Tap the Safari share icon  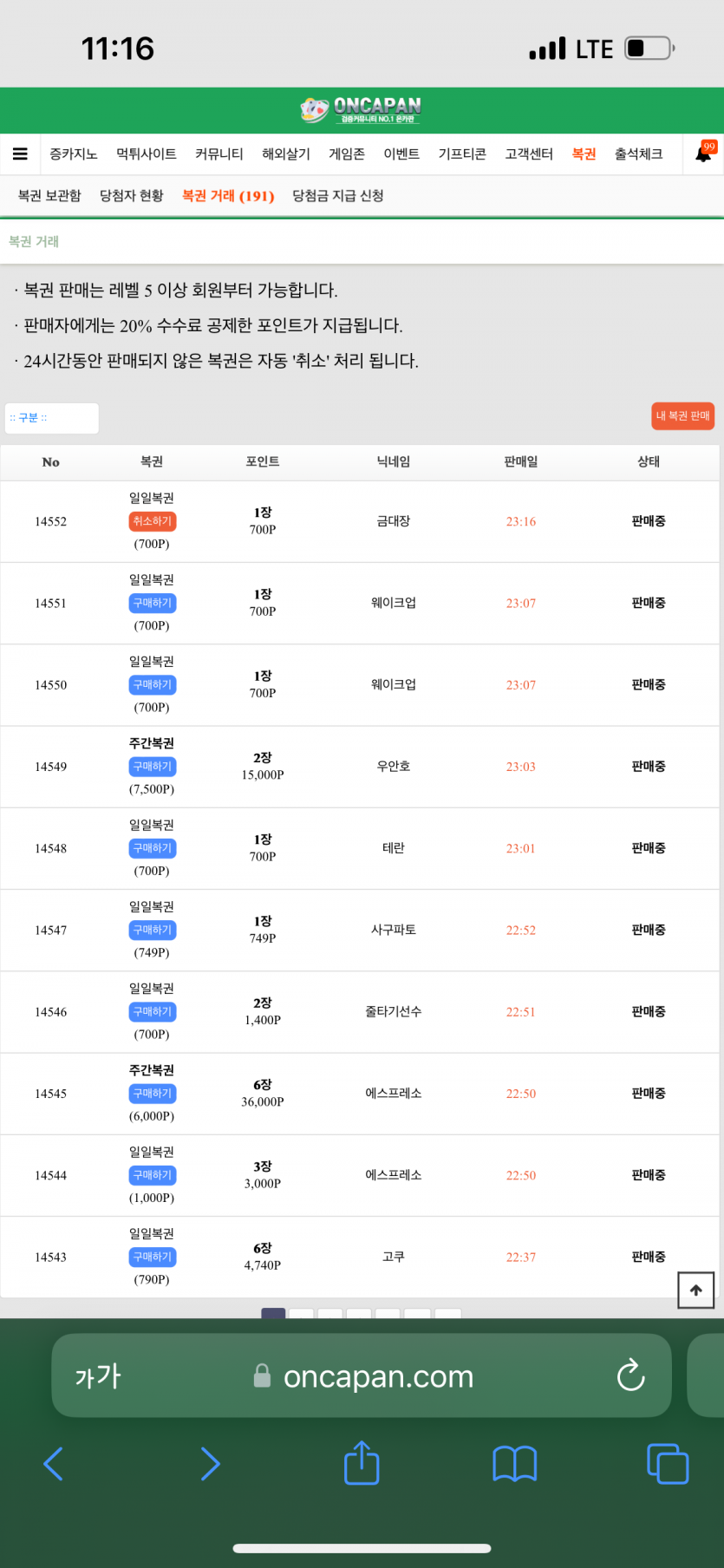pos(362,1463)
